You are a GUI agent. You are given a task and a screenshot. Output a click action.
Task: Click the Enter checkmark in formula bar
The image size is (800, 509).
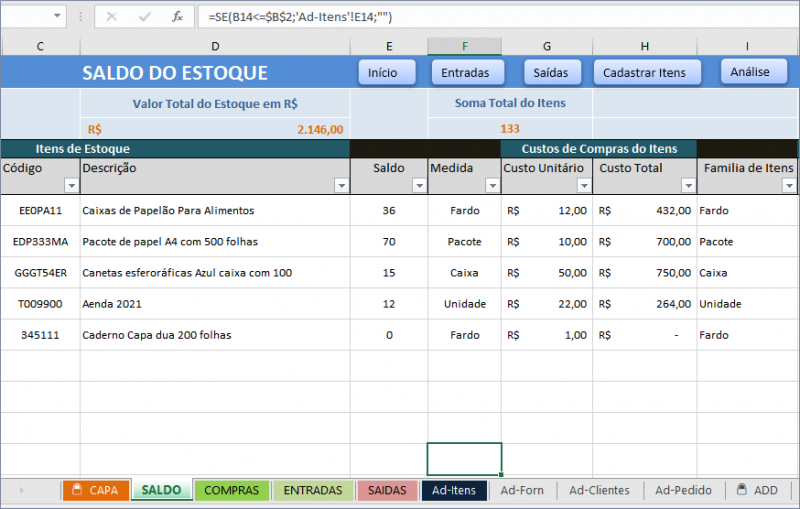pyautogui.click(x=145, y=17)
